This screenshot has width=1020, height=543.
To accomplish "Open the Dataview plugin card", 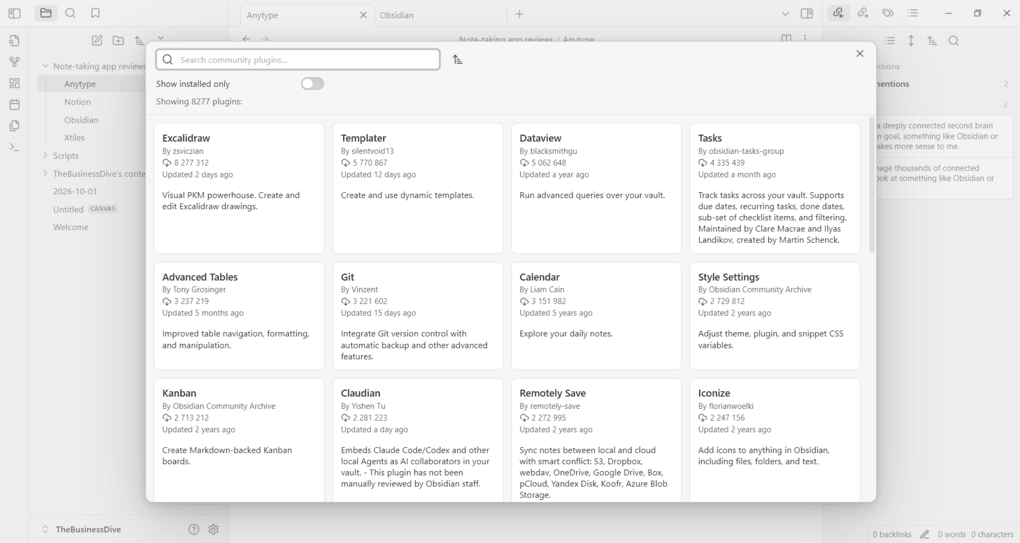I will pyautogui.click(x=597, y=189).
